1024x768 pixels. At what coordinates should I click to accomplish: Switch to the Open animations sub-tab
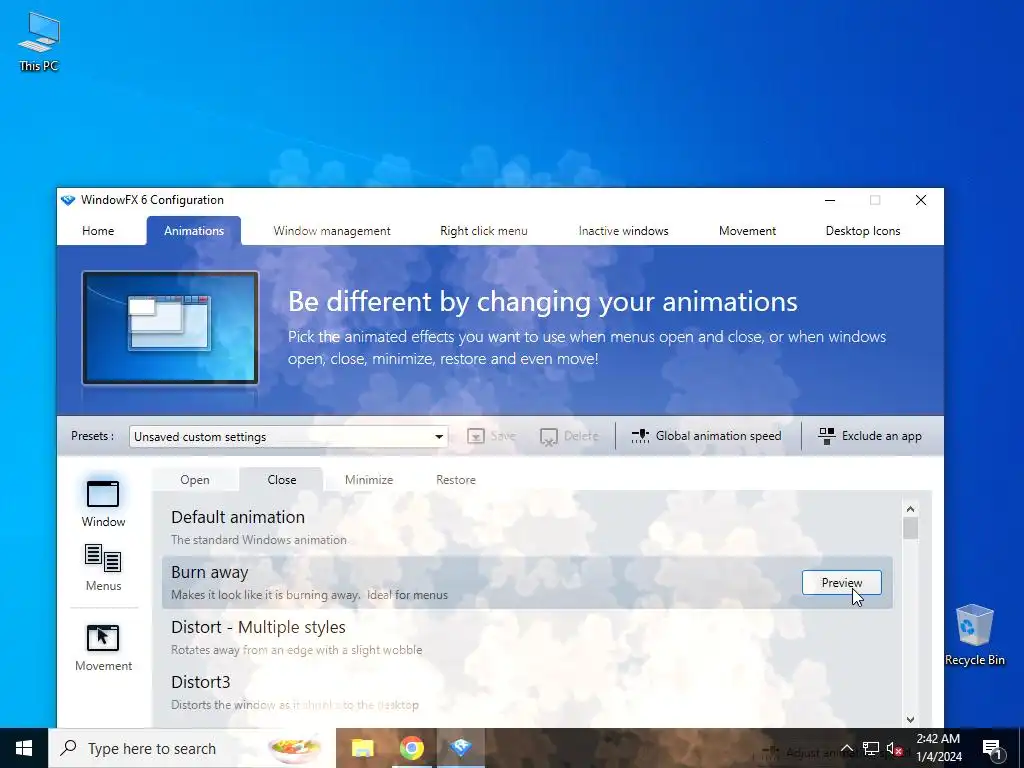[x=195, y=480]
